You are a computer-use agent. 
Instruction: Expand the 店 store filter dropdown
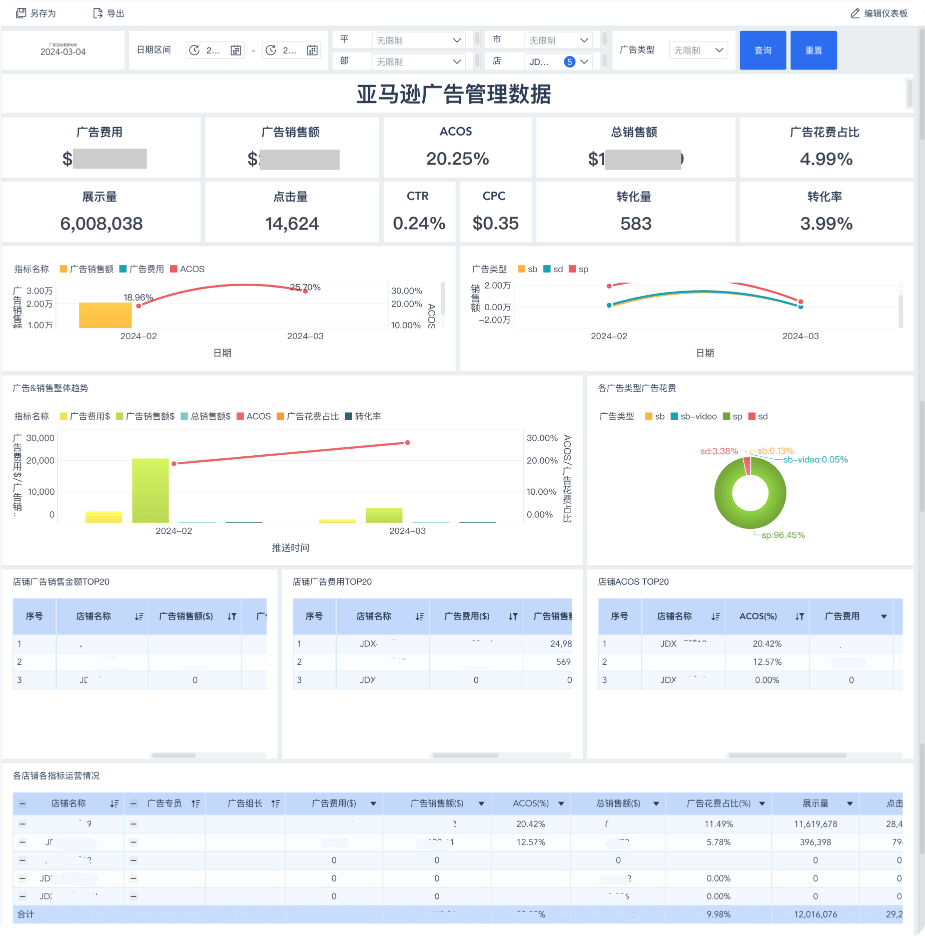tap(585, 61)
